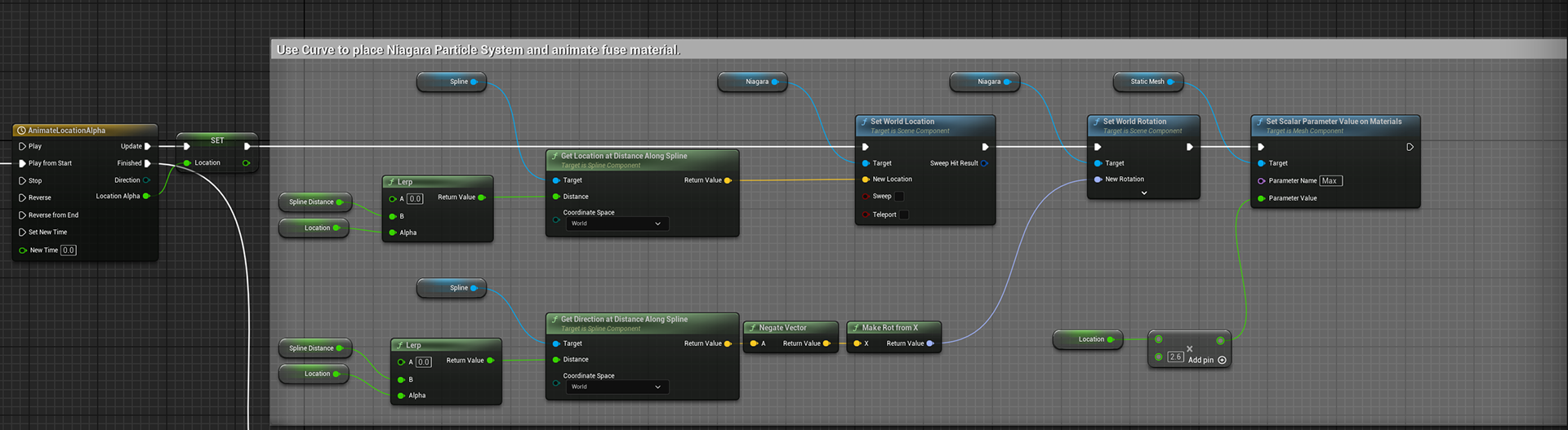Click the Set World Location node header
1568x430 pixels.
click(x=925, y=125)
